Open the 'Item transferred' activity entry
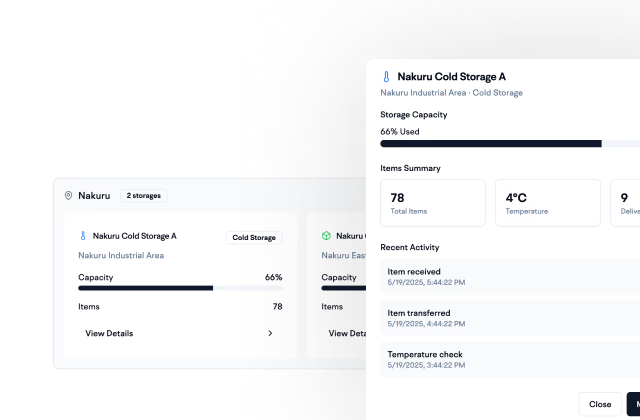This screenshot has height=420, width=640. point(510,318)
